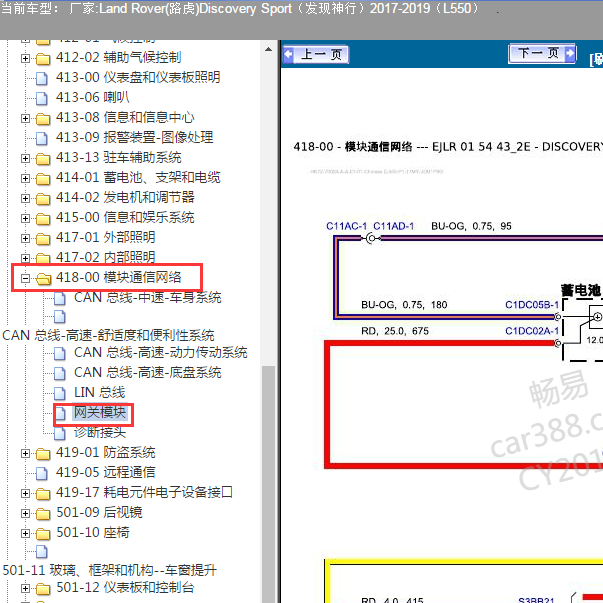The image size is (603, 603).
Task: Expand the 415-00 信息和娱乐系统 node
Action: [x=25, y=218]
